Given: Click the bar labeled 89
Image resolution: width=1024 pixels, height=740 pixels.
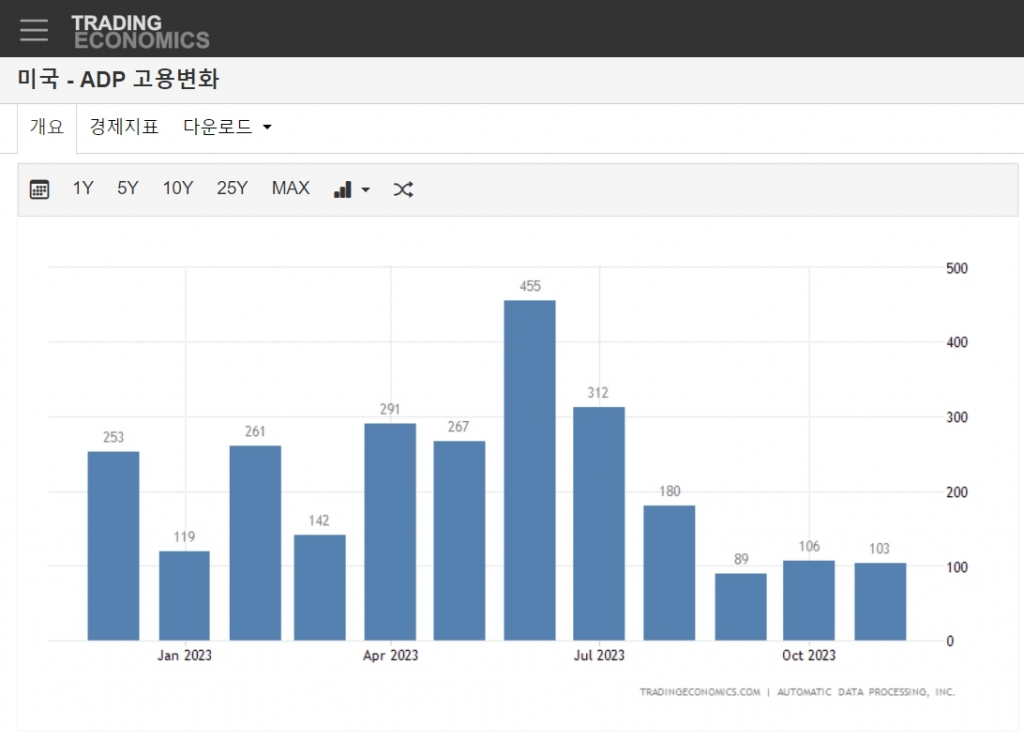Looking at the screenshot, I should coord(740,607).
